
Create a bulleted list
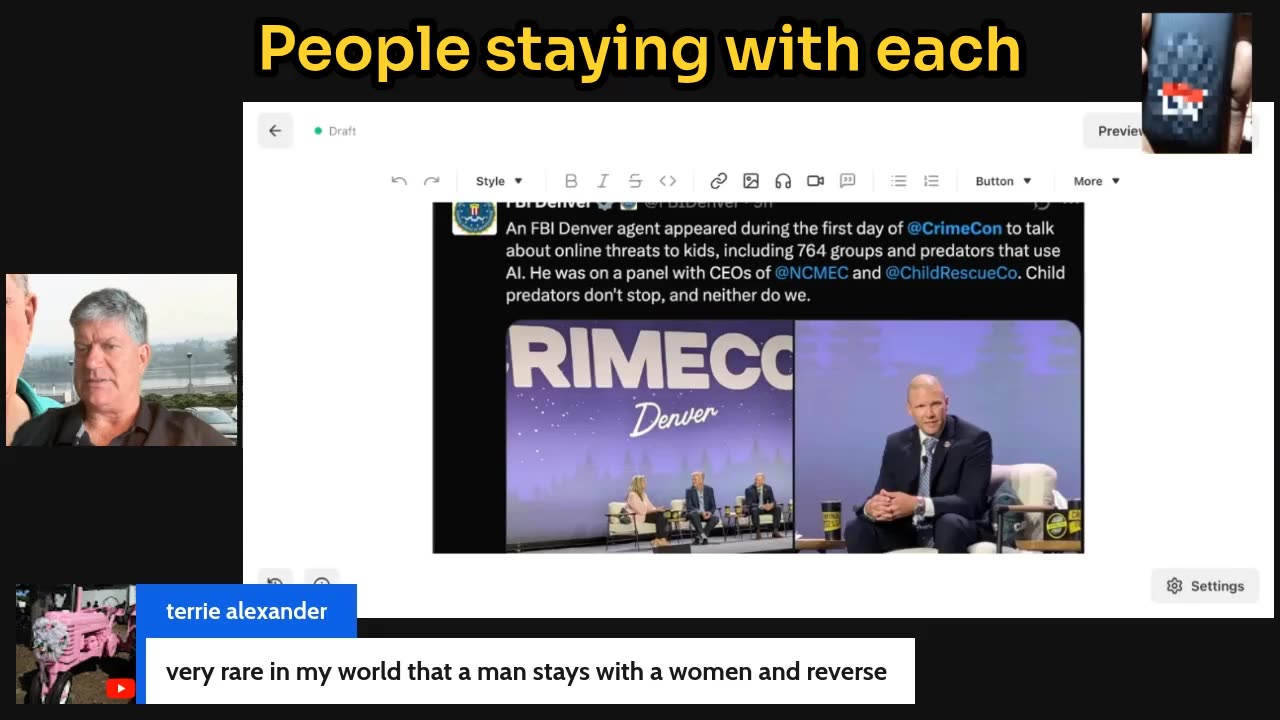pos(899,181)
